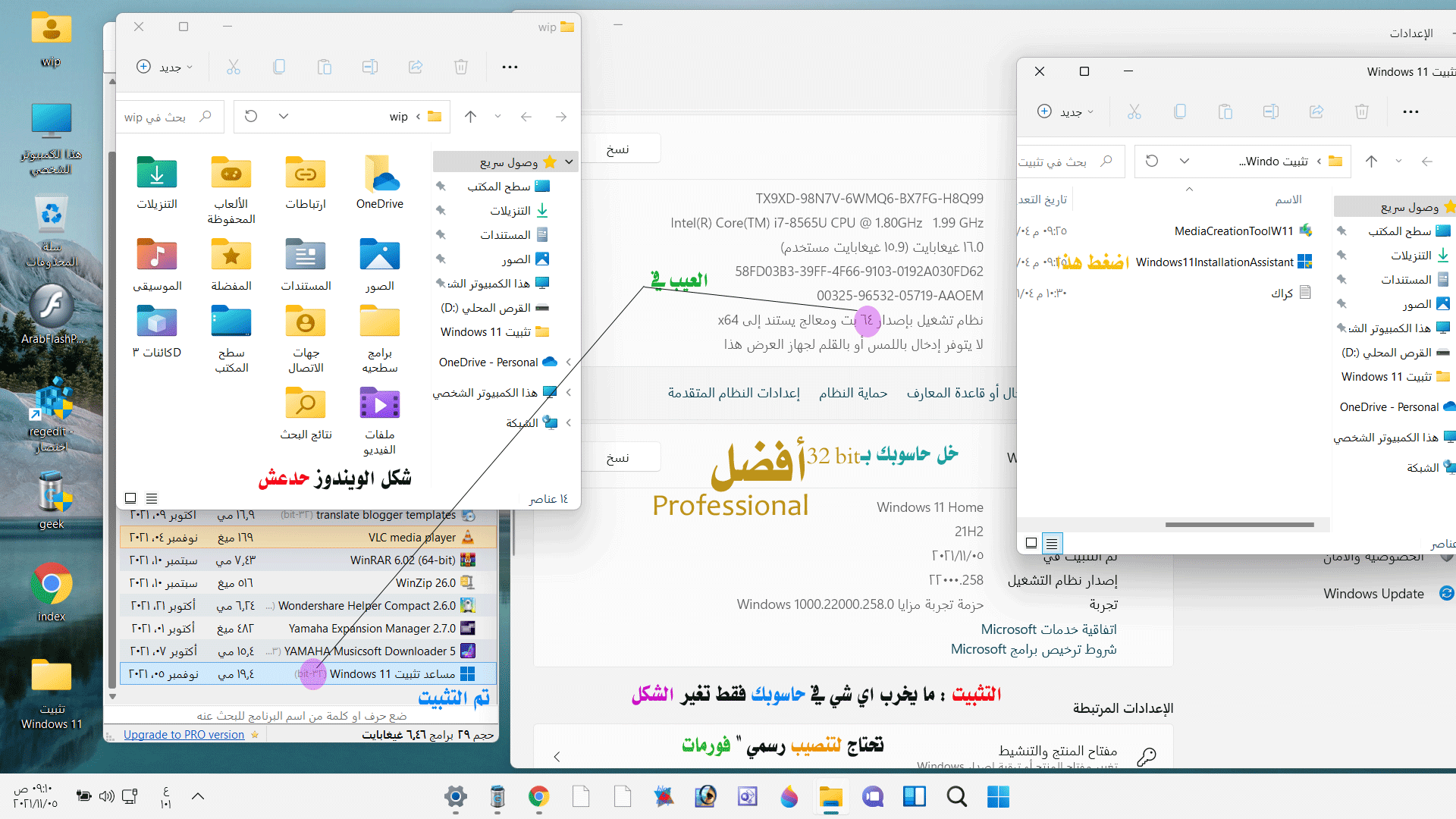Expand OneDrive - Personal in wip sidebar
1456x819 pixels.
click(569, 362)
